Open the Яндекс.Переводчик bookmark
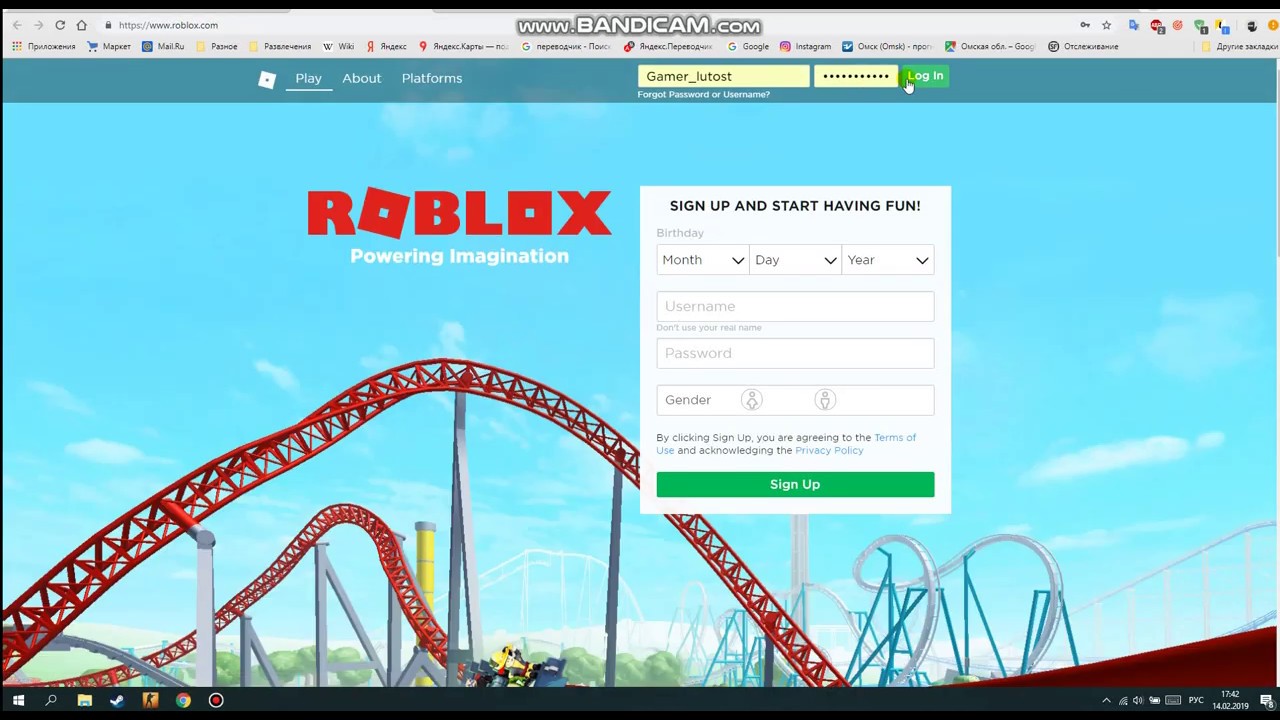The image size is (1280, 720). coord(668,46)
